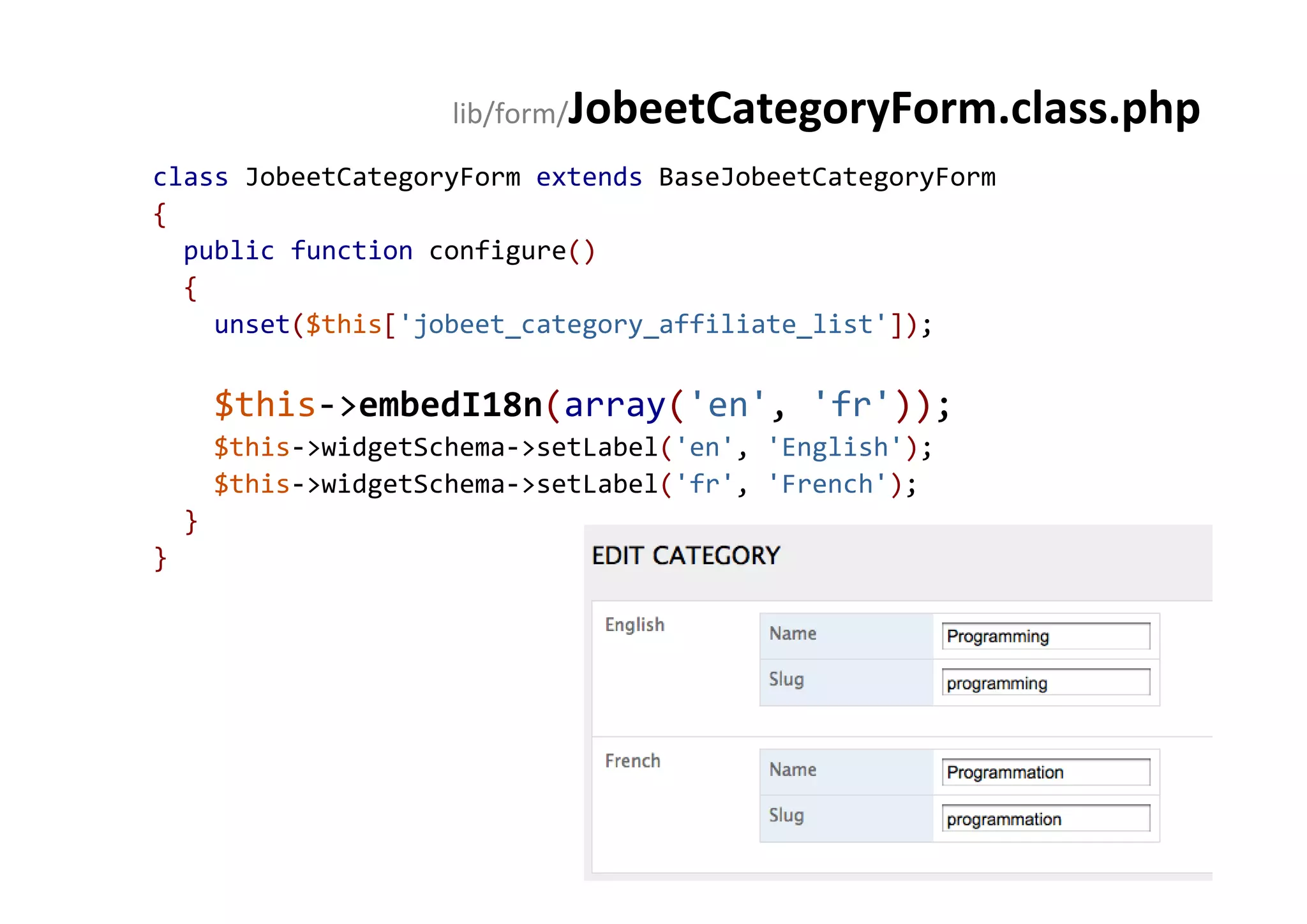Image resolution: width=1307 pixels, height=924 pixels.
Task: Click the Slug label in French section
Action: click(786, 816)
